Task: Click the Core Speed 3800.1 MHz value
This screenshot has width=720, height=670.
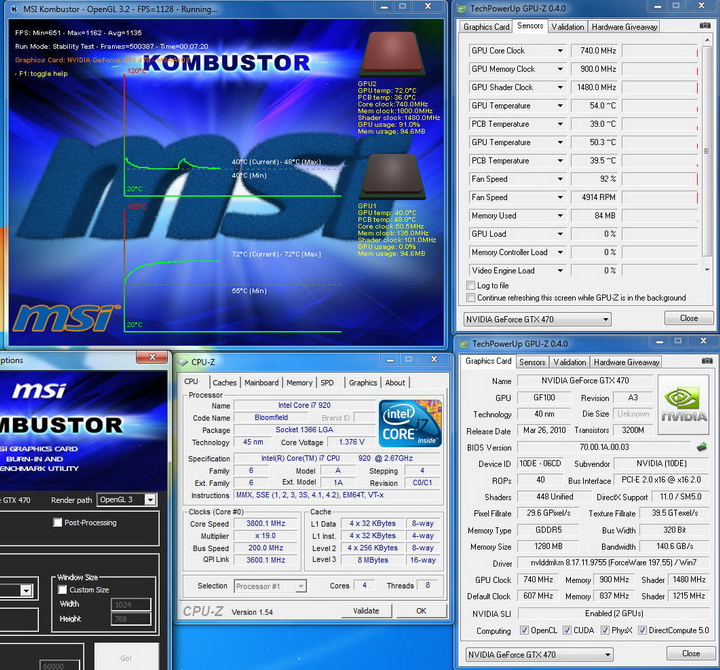Action: tap(265, 524)
